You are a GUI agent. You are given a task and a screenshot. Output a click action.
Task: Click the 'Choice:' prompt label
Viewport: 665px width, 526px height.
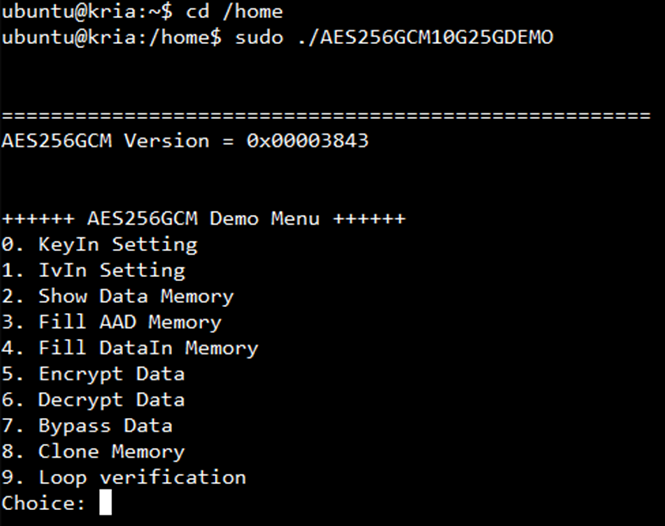coord(44,503)
